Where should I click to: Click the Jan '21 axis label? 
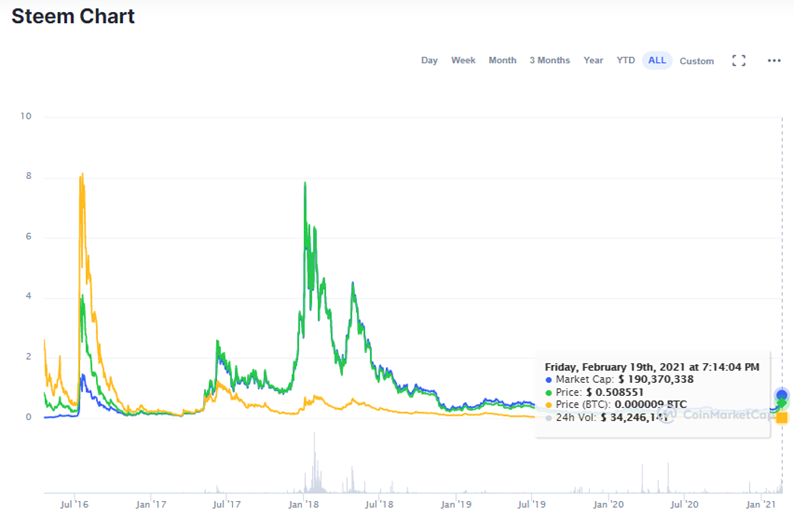pyautogui.click(x=761, y=504)
